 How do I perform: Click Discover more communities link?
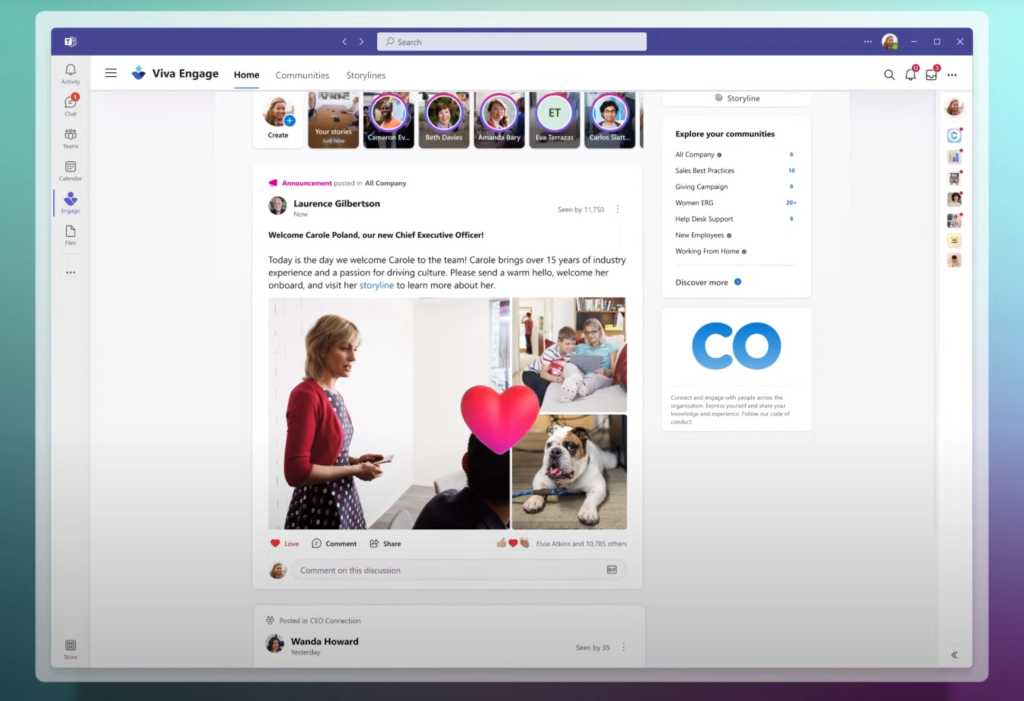[x=702, y=283]
